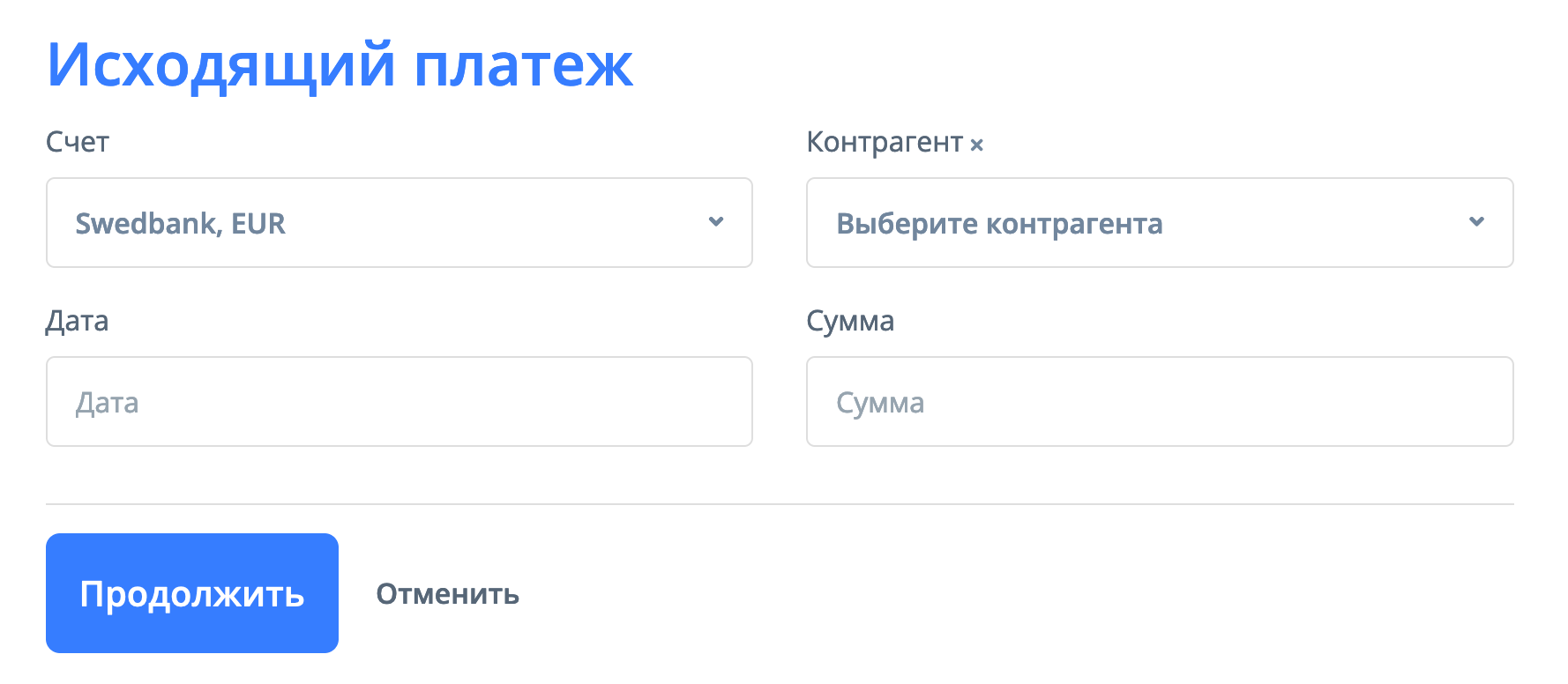The height and width of the screenshot is (684, 1568).
Task: Submit the form with Продолжить
Action: point(191,593)
